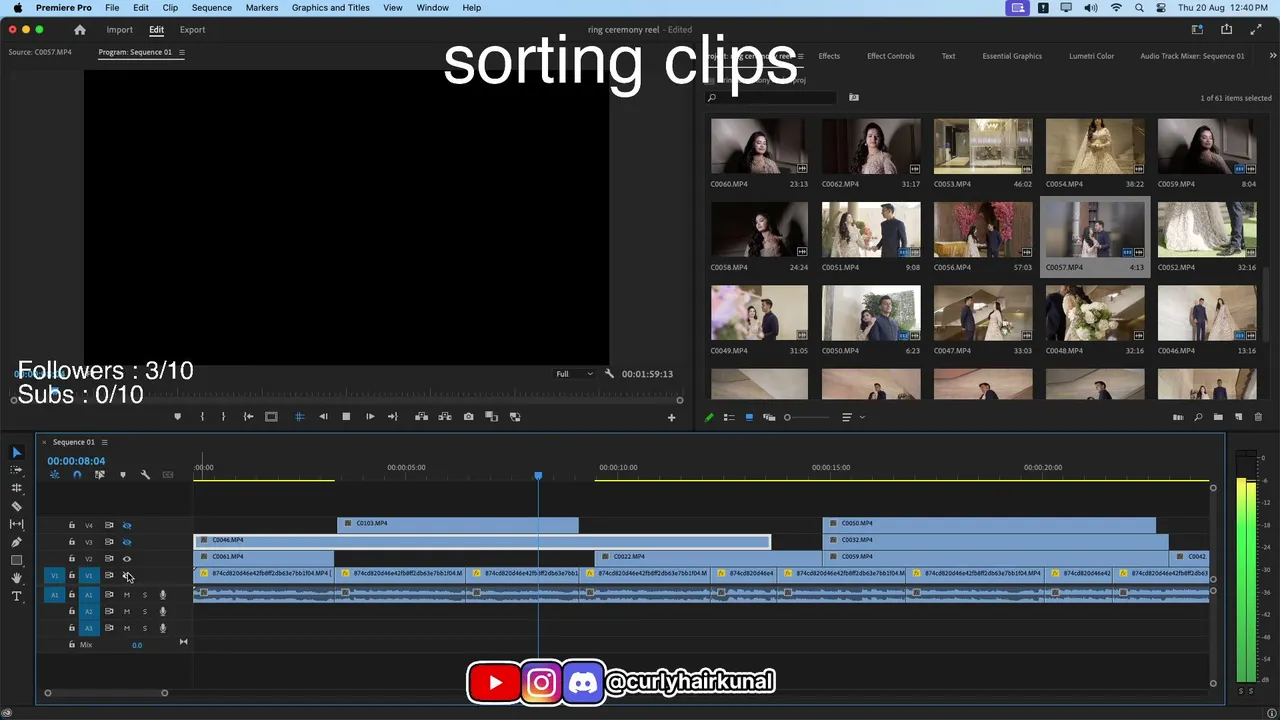Screen dimensions: 1280x720
Task: Click the New Item icon
Action: 1238,417
